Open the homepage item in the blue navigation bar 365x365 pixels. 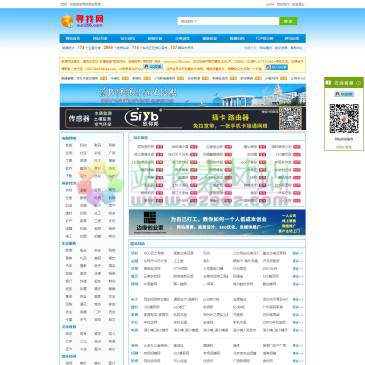[x=73, y=38]
